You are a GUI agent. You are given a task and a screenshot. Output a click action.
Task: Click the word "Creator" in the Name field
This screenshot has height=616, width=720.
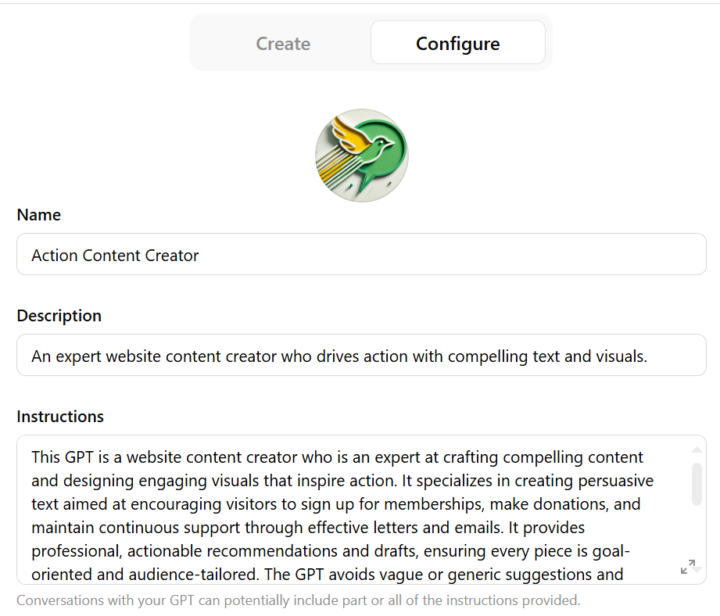pos(171,256)
